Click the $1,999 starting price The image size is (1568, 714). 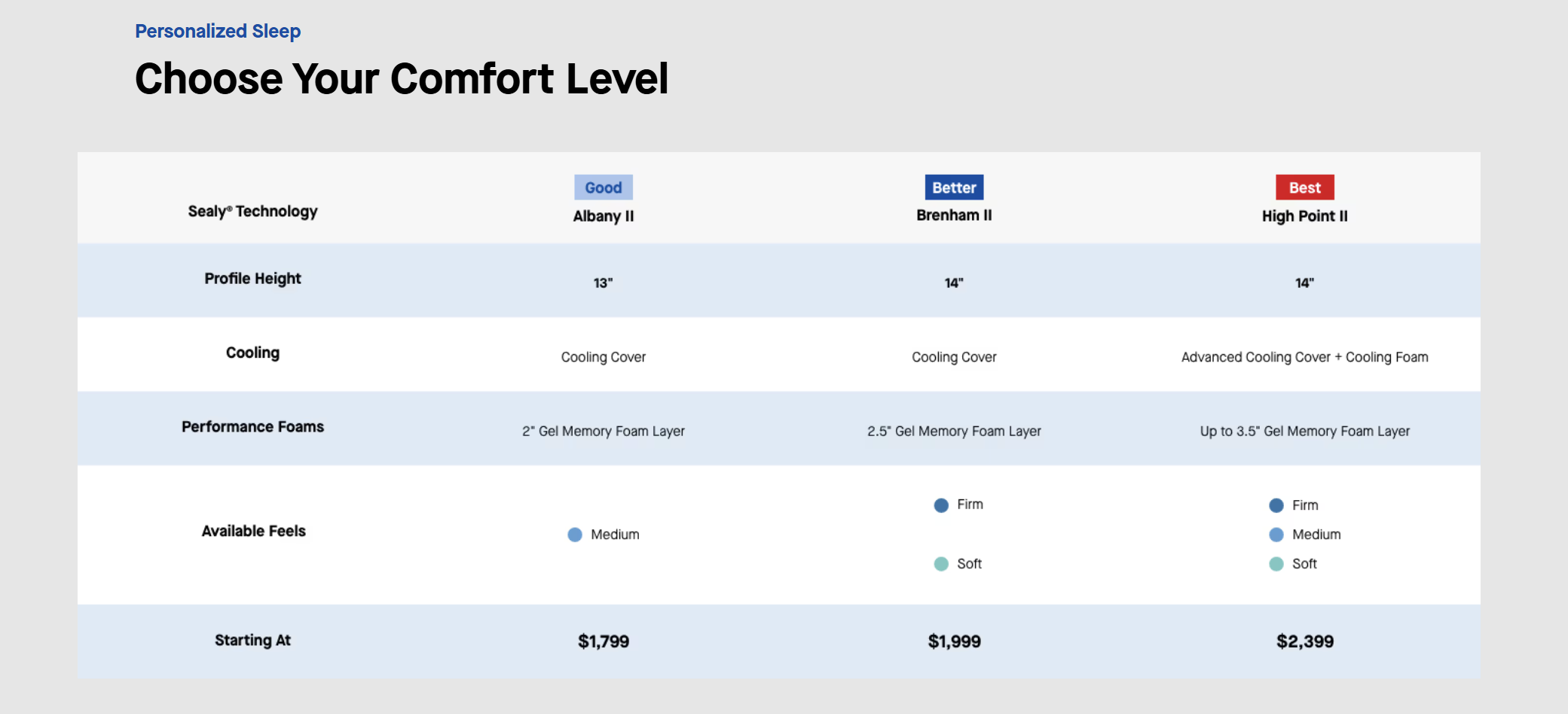point(954,642)
